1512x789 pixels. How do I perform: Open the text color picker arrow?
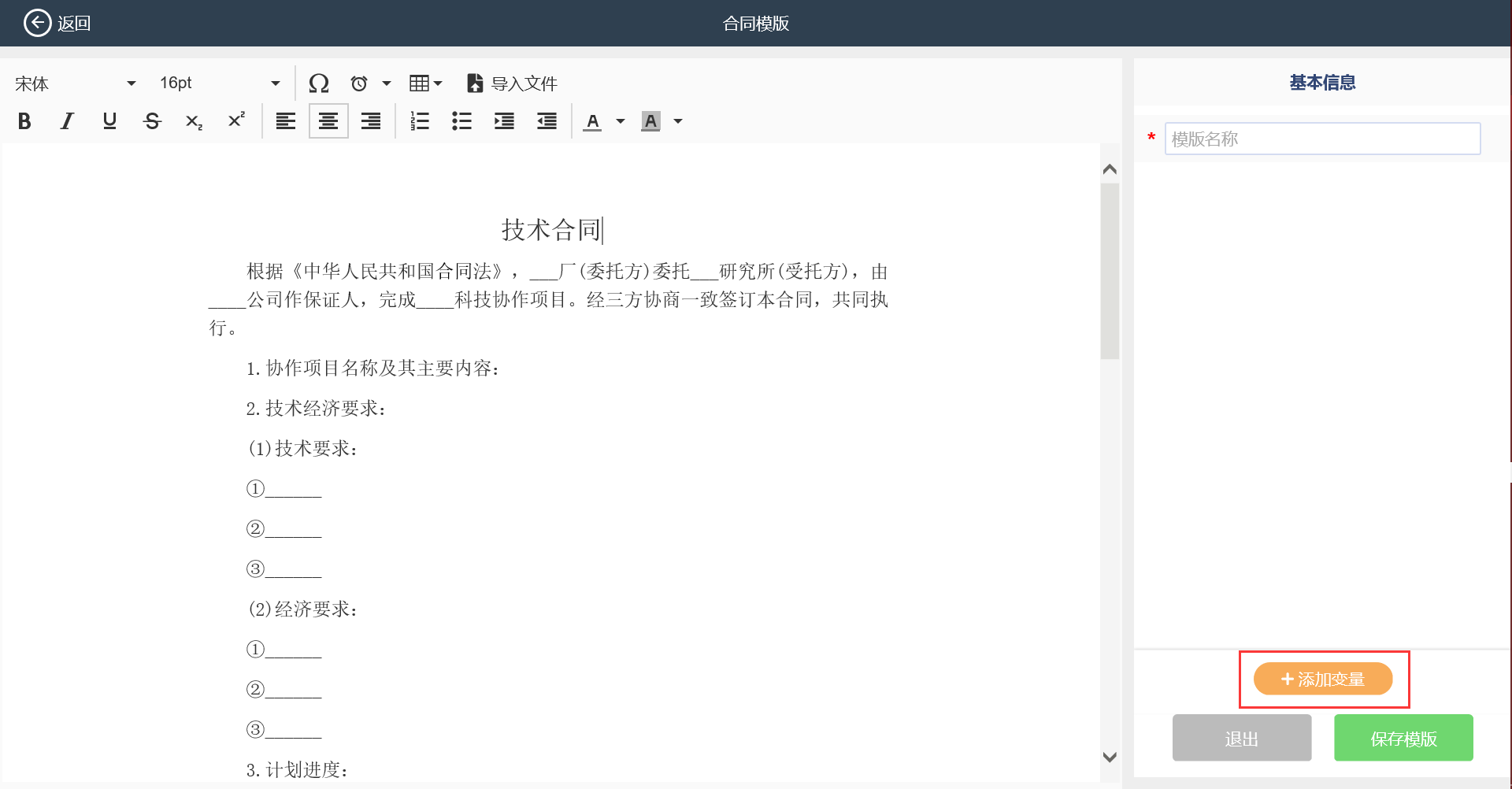[621, 121]
